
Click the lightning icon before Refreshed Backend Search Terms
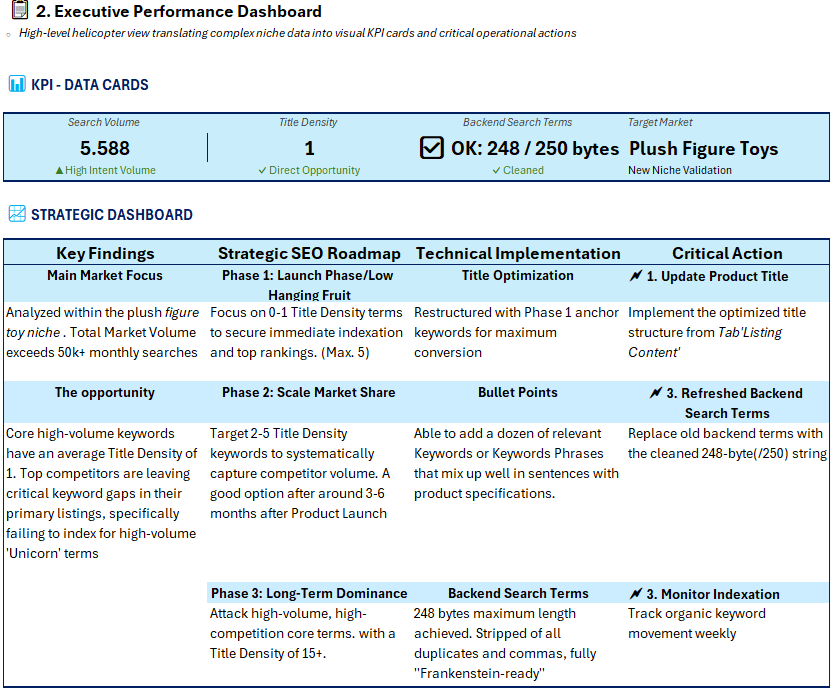click(656, 393)
